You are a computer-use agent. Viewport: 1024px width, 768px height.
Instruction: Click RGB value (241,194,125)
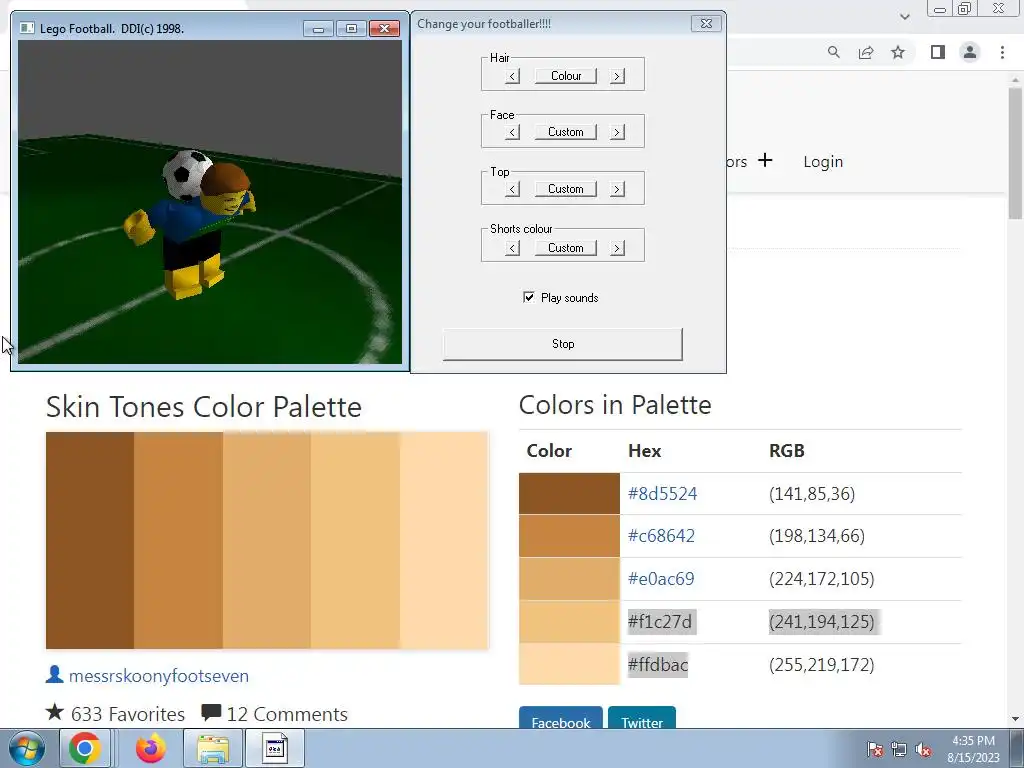click(x=822, y=622)
